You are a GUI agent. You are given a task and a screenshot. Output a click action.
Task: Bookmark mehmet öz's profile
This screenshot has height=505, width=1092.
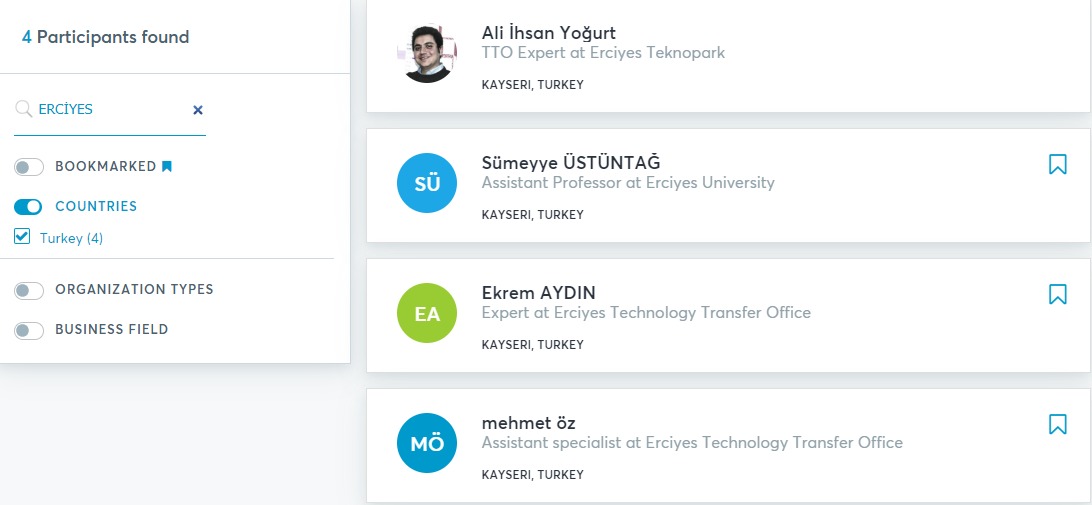(x=1057, y=424)
